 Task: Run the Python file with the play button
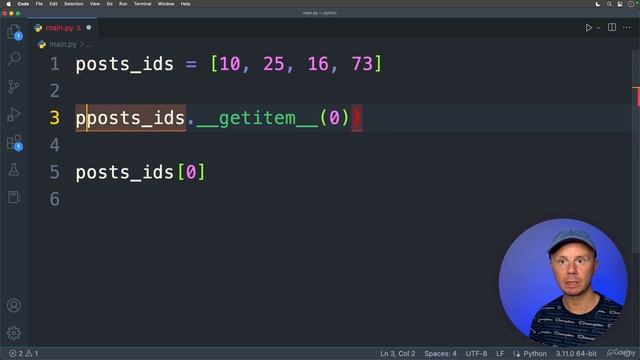589,28
